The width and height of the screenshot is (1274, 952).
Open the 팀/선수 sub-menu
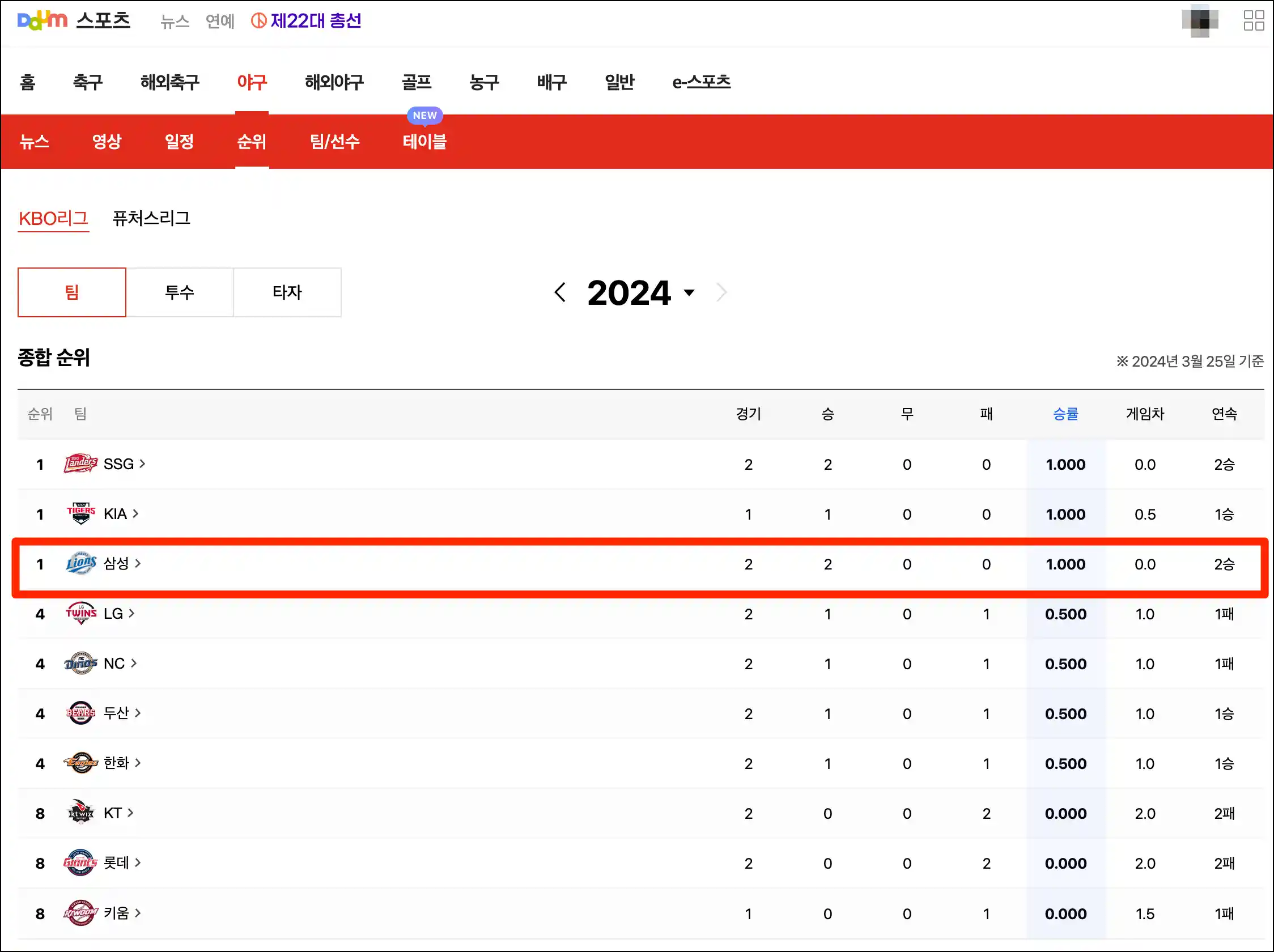pyautogui.click(x=334, y=141)
